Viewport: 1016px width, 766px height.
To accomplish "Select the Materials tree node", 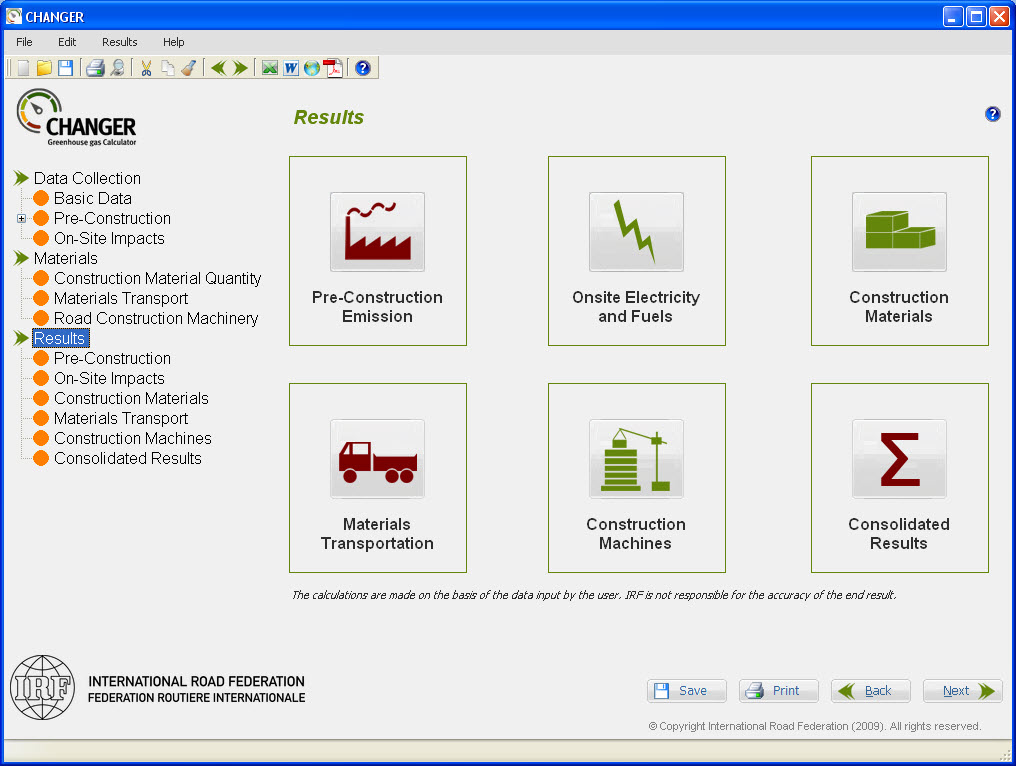I will click(x=65, y=259).
